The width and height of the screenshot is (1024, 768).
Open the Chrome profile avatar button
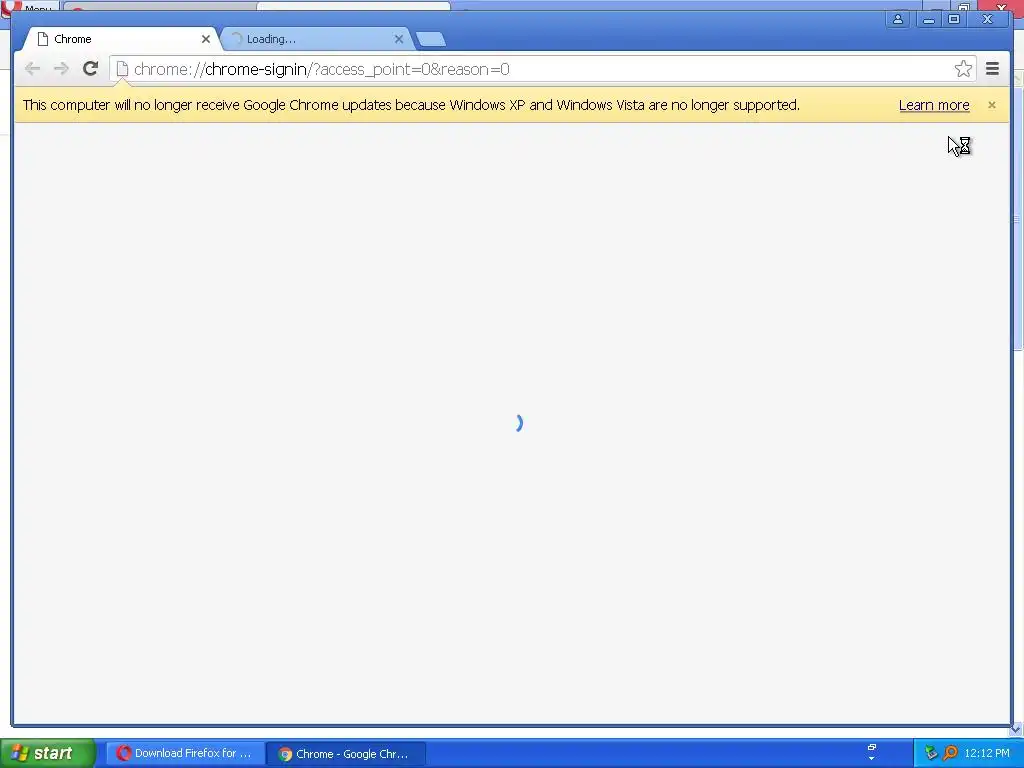898,19
